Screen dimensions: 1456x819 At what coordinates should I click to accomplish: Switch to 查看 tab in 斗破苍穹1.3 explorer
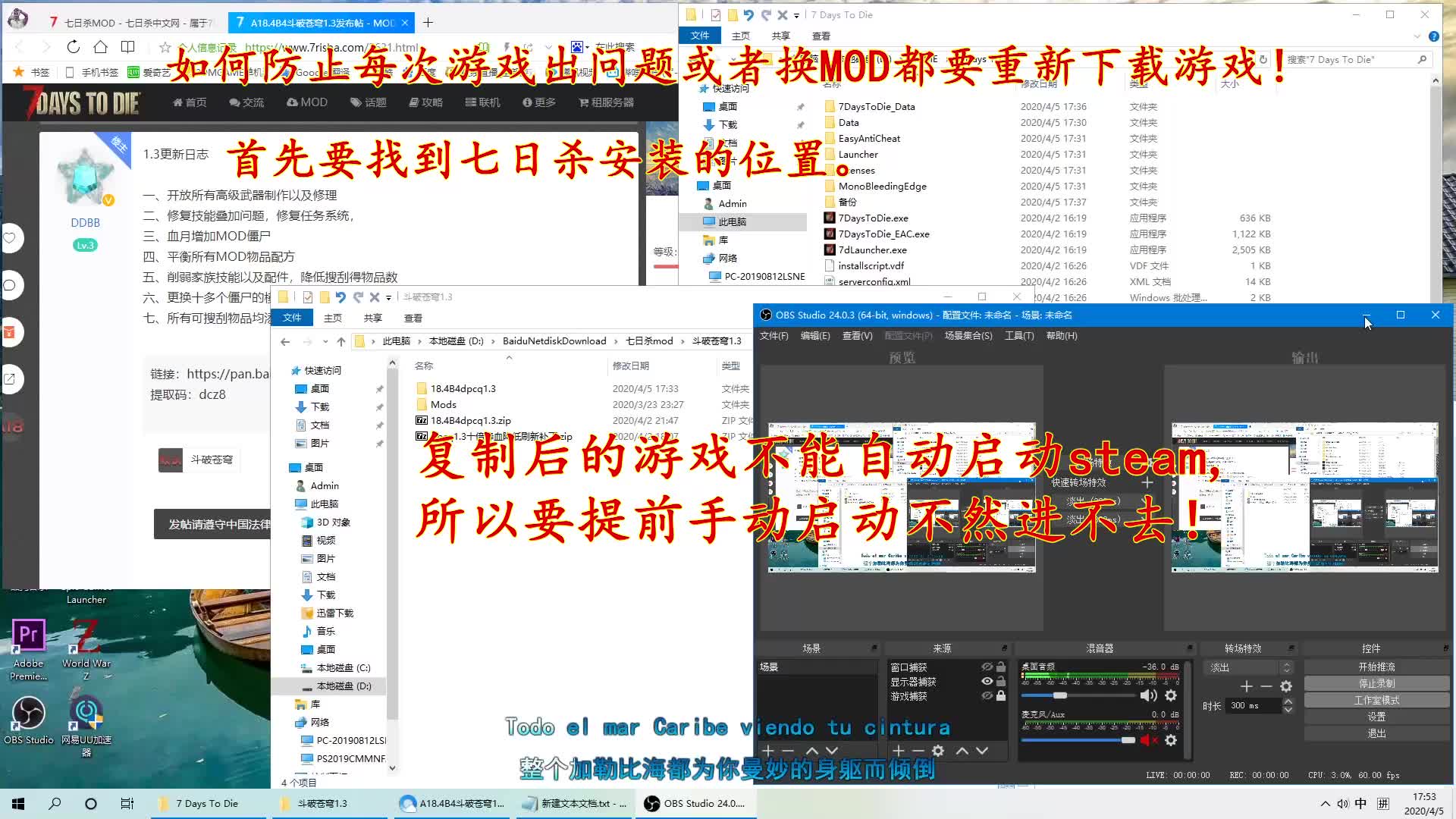tap(413, 318)
